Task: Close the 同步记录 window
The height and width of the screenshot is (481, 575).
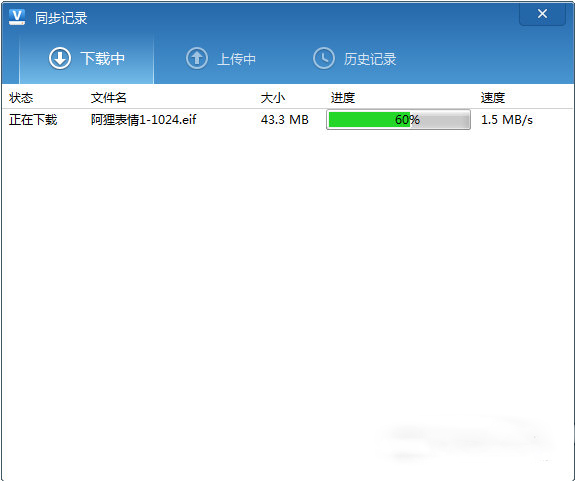Action: pyautogui.click(x=542, y=14)
